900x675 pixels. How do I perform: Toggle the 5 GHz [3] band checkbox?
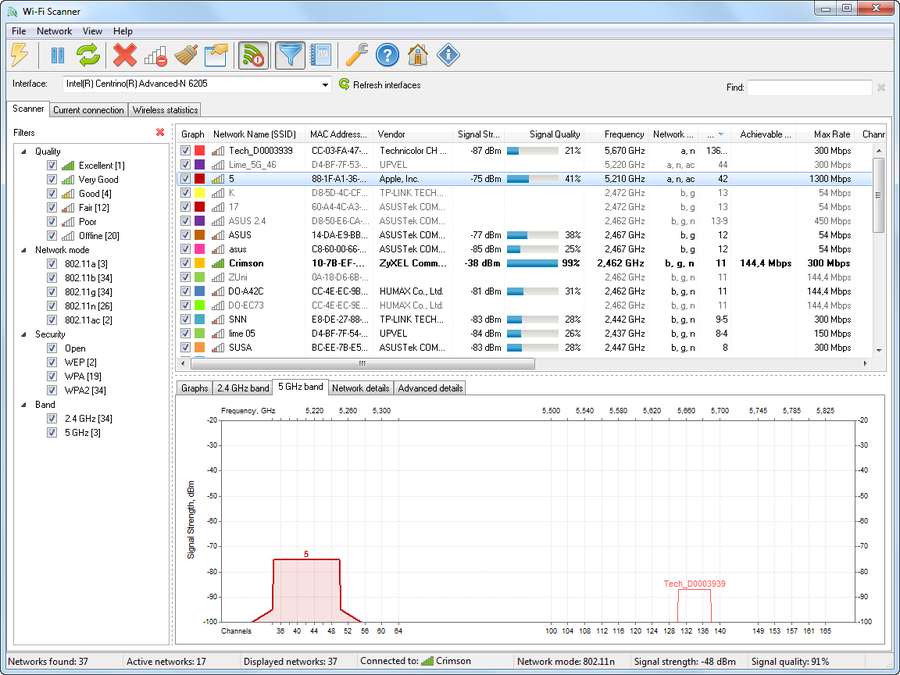tap(52, 433)
